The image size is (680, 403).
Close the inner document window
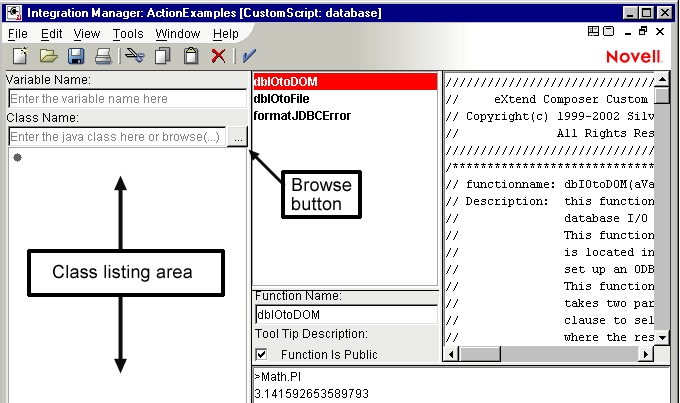660,31
